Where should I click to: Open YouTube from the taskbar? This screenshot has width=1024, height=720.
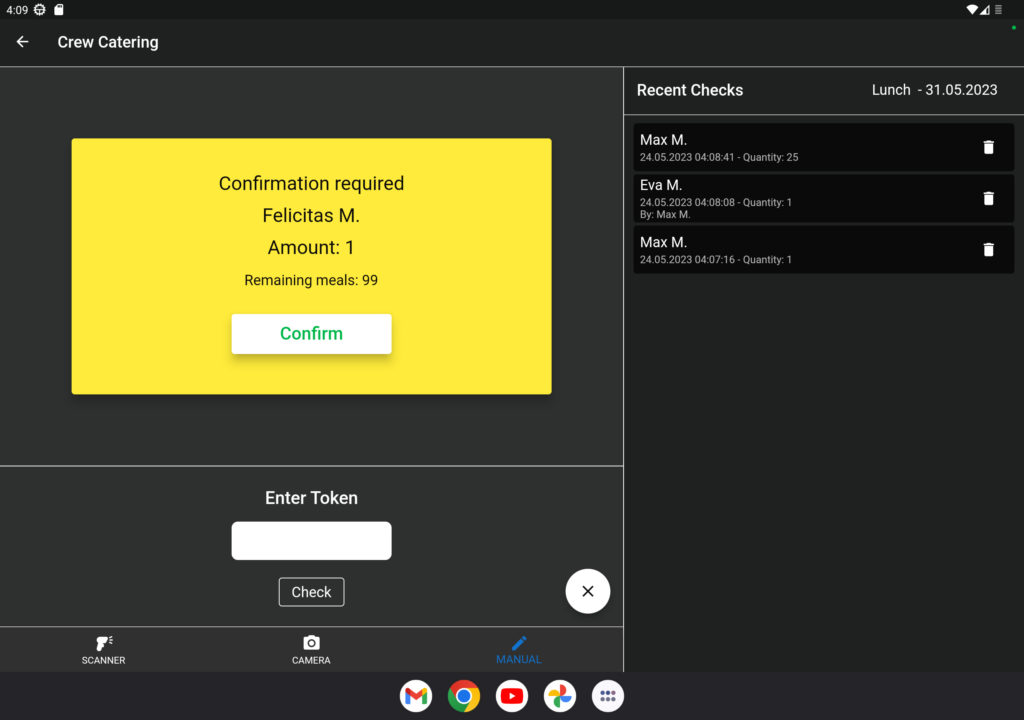pyautogui.click(x=512, y=696)
